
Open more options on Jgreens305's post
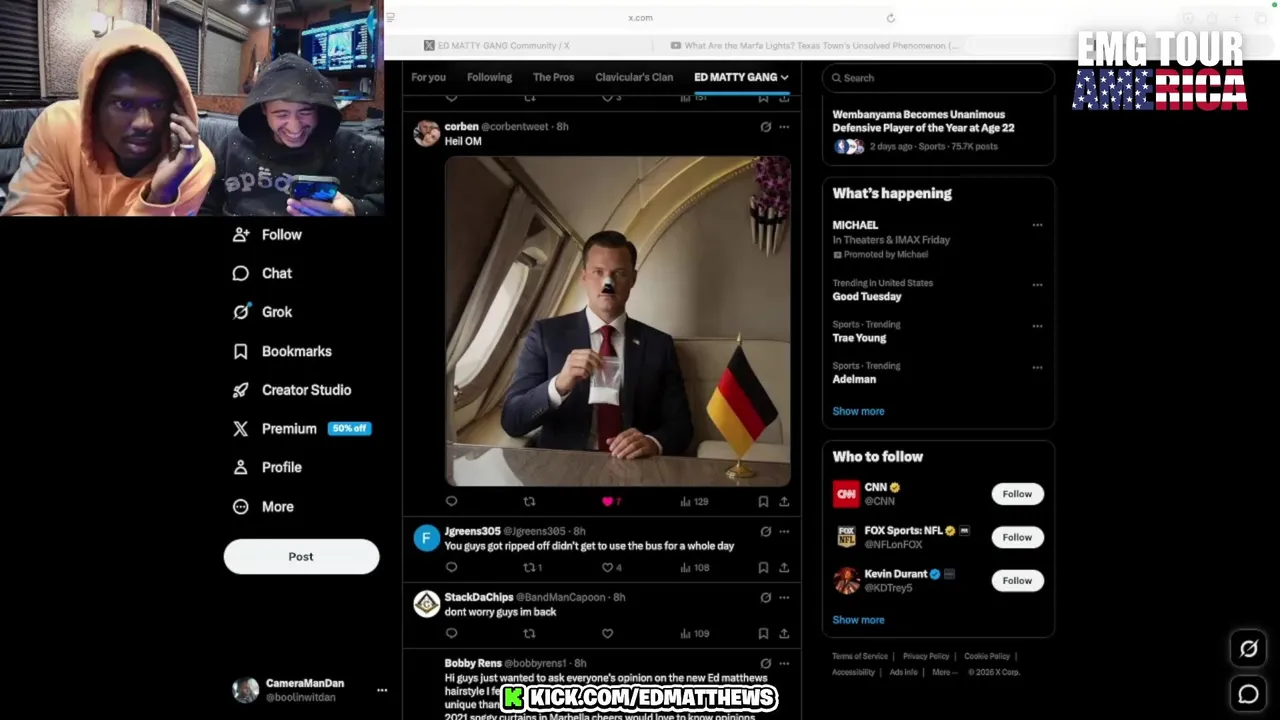(784, 531)
